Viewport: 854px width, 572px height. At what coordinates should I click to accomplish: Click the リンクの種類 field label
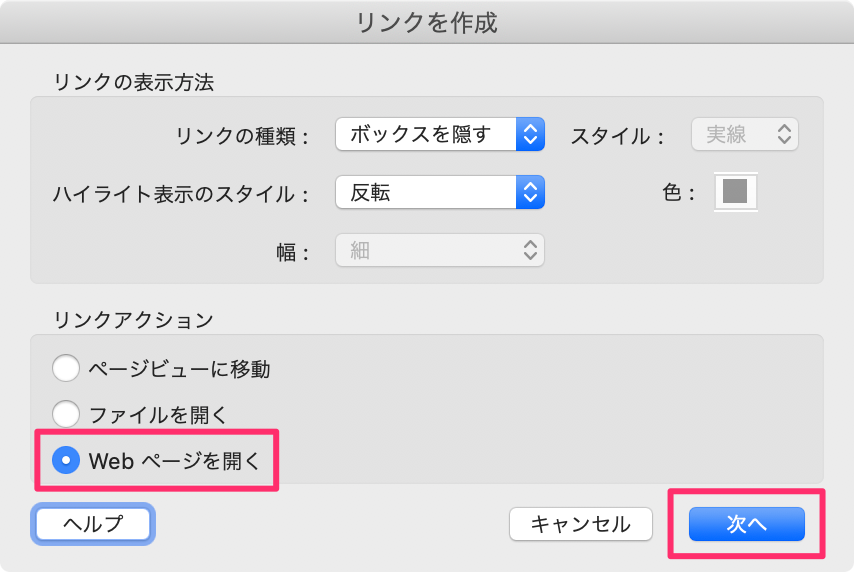click(x=241, y=135)
